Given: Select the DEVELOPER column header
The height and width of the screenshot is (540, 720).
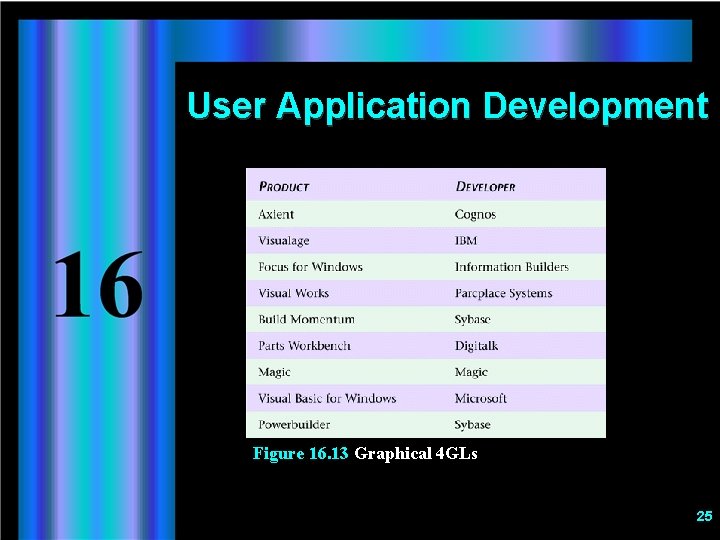Looking at the screenshot, I should tap(485, 186).
